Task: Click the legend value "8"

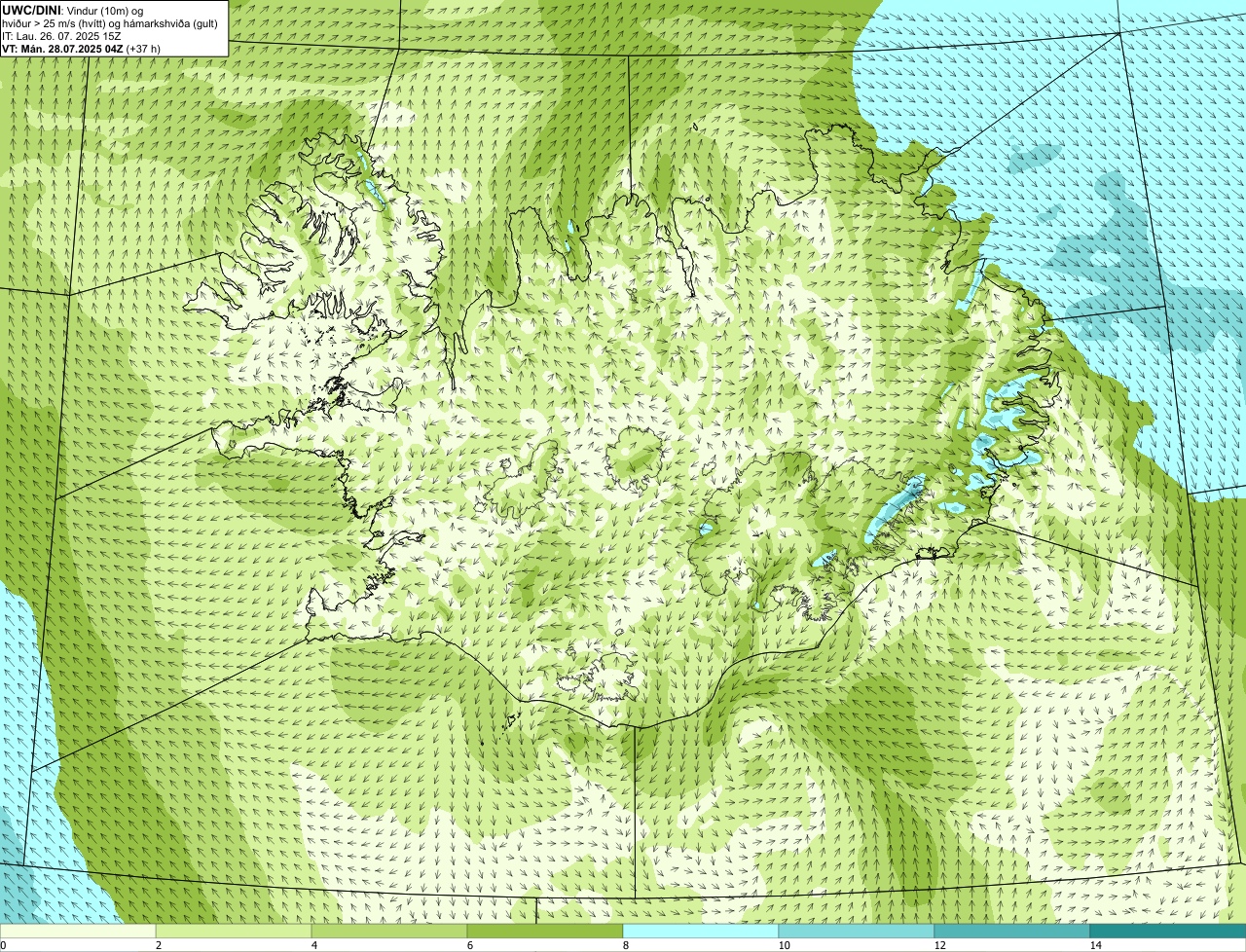Action: point(625,945)
